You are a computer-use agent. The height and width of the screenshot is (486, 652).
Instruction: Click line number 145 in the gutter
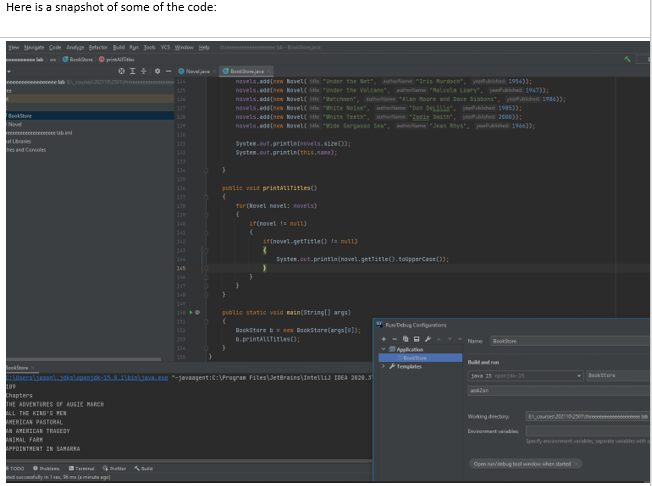click(x=181, y=268)
